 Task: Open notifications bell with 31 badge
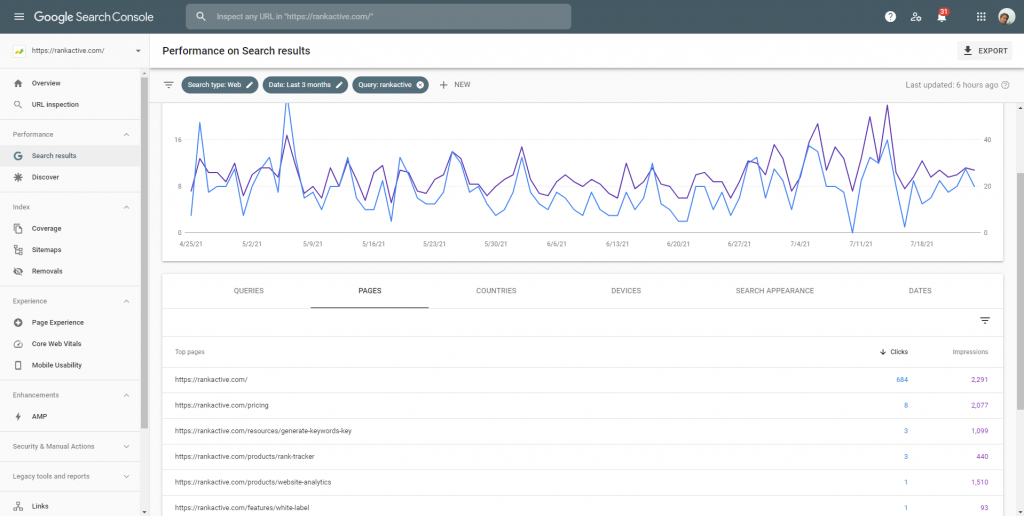(942, 16)
